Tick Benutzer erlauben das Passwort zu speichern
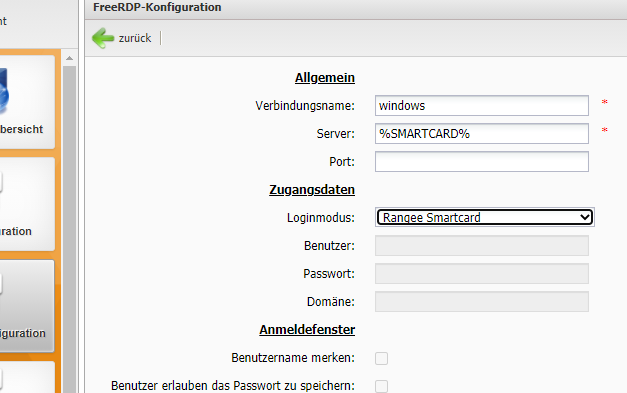Viewport: 627px width, 393px height. 381,386
